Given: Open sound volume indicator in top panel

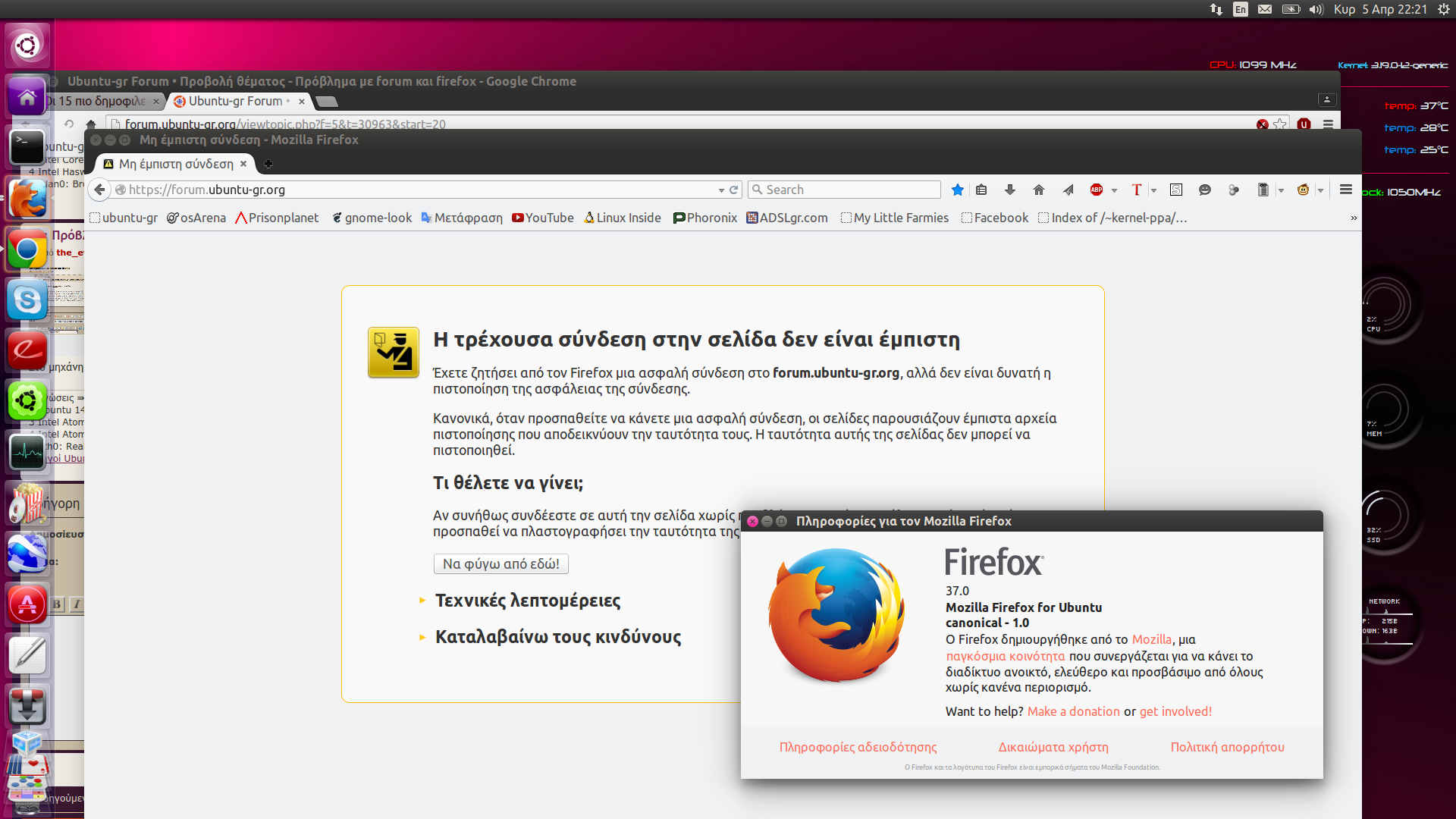Looking at the screenshot, I should pyautogui.click(x=1316, y=9).
